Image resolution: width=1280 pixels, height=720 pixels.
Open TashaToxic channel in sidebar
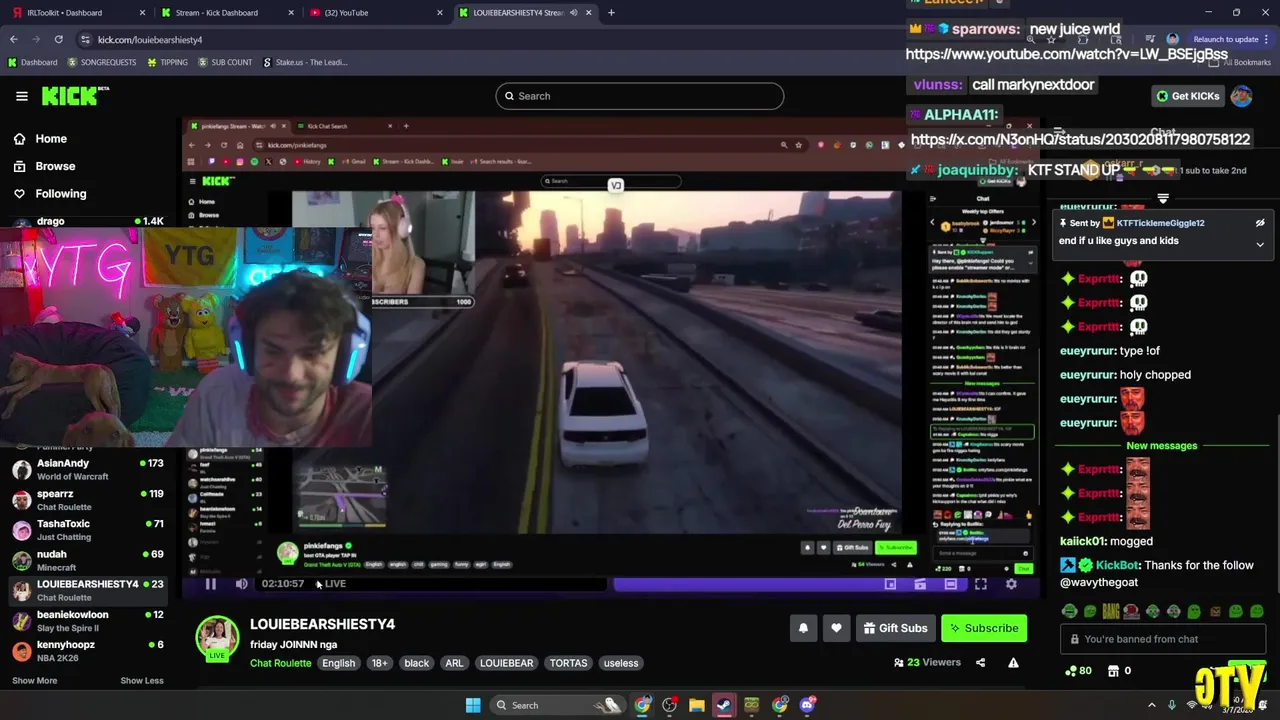click(87, 530)
